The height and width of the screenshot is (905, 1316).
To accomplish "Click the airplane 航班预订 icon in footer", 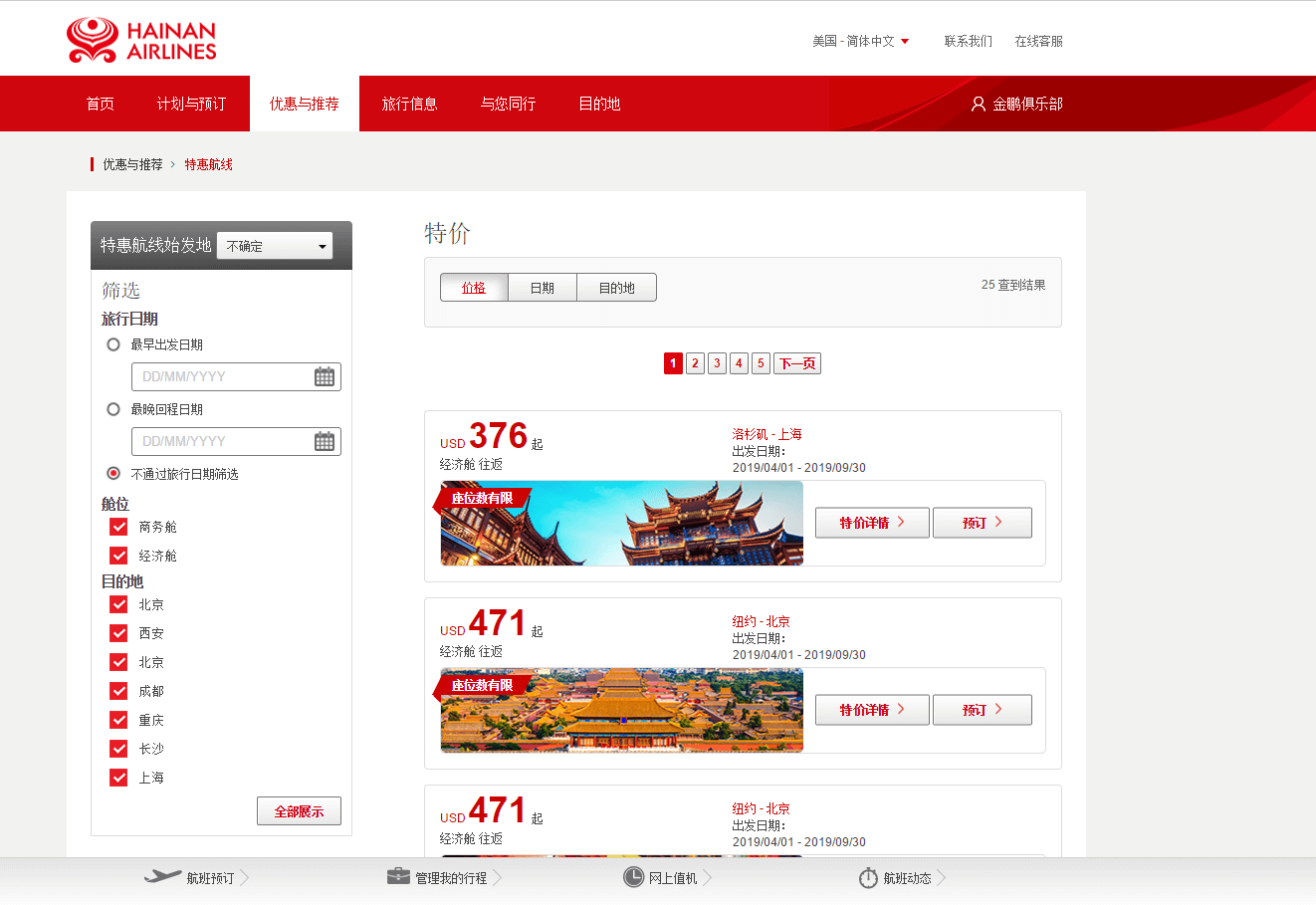I will (x=162, y=877).
